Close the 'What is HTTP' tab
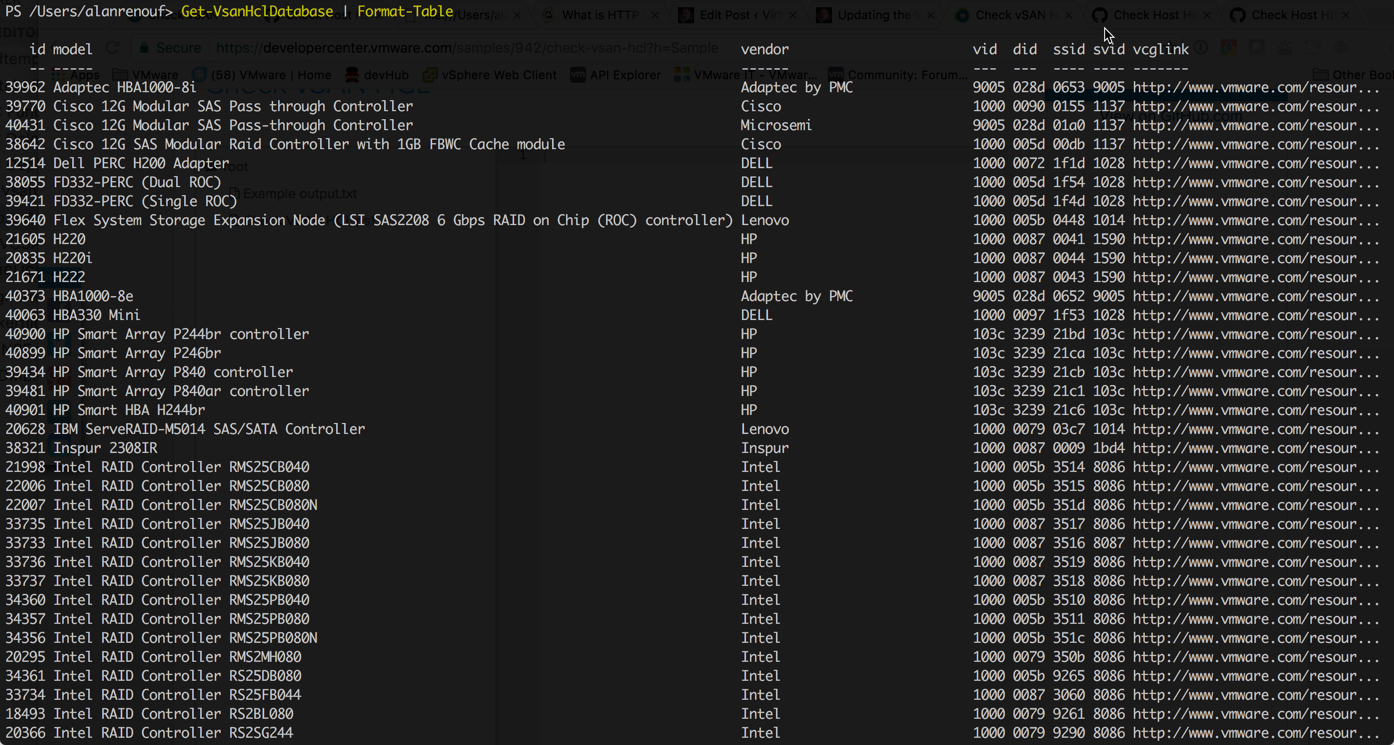The height and width of the screenshot is (745, 1394). tap(654, 15)
